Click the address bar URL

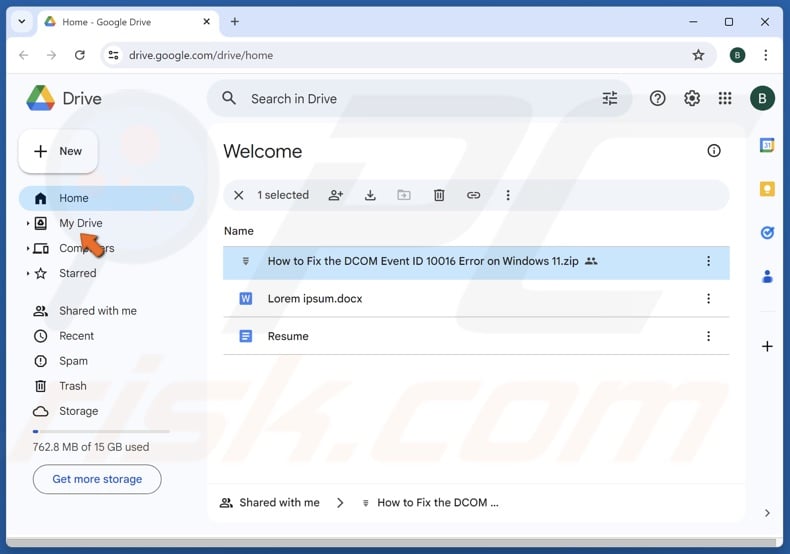201,55
